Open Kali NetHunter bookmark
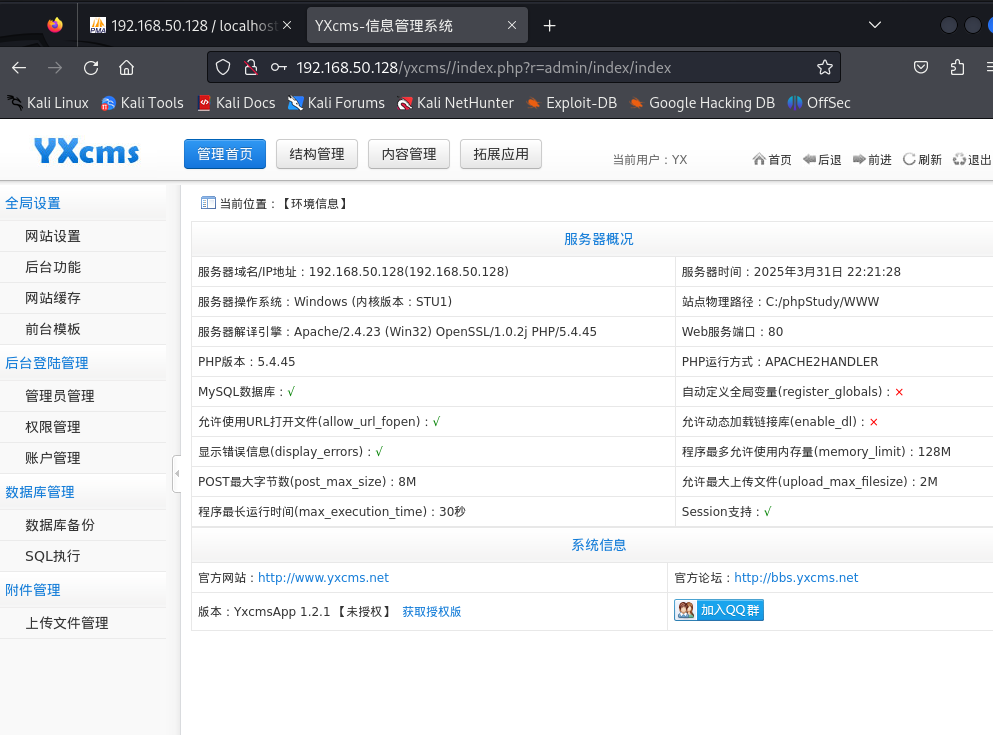993x735 pixels. point(455,103)
